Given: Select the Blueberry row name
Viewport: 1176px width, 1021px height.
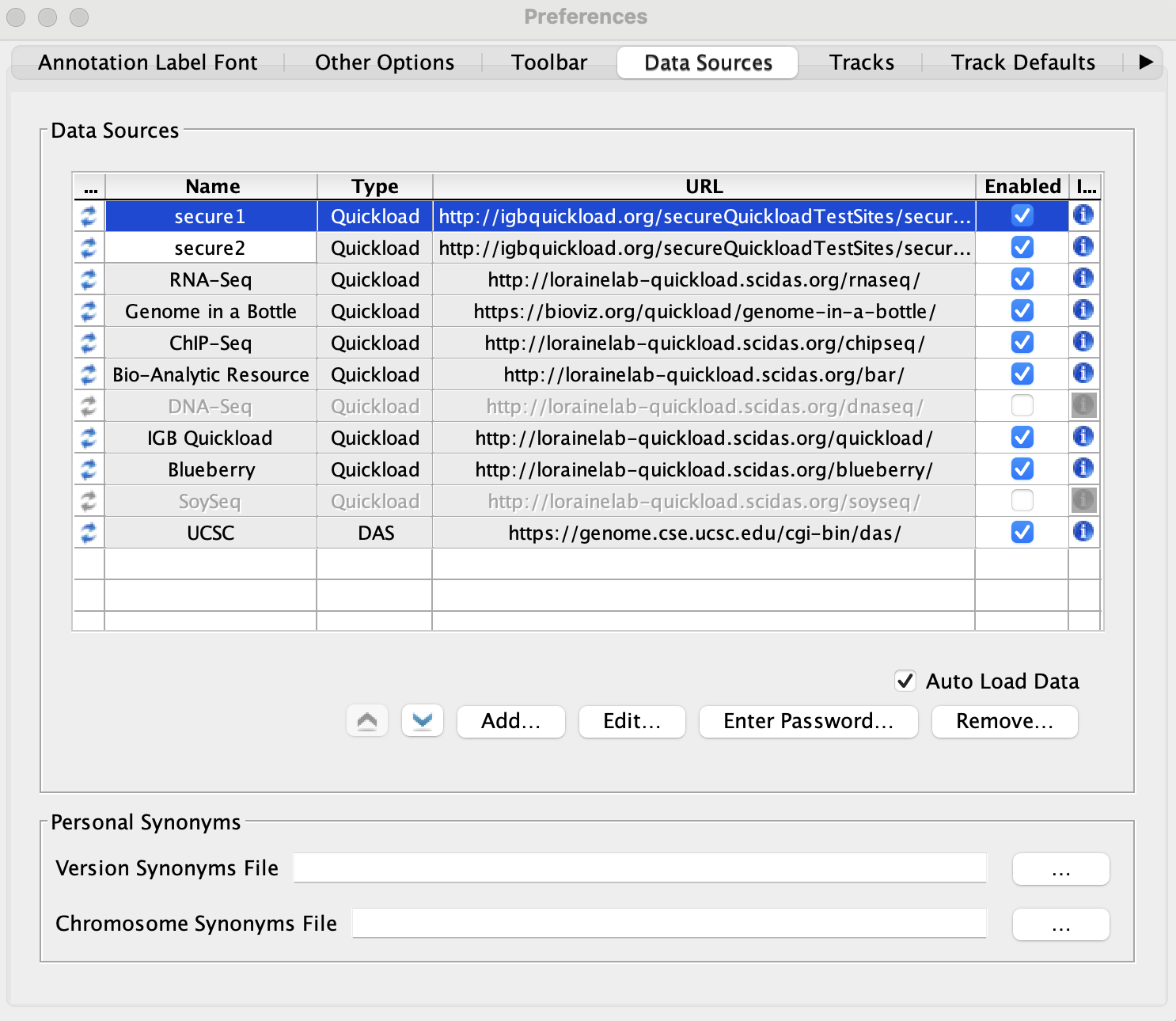Looking at the screenshot, I should (211, 469).
